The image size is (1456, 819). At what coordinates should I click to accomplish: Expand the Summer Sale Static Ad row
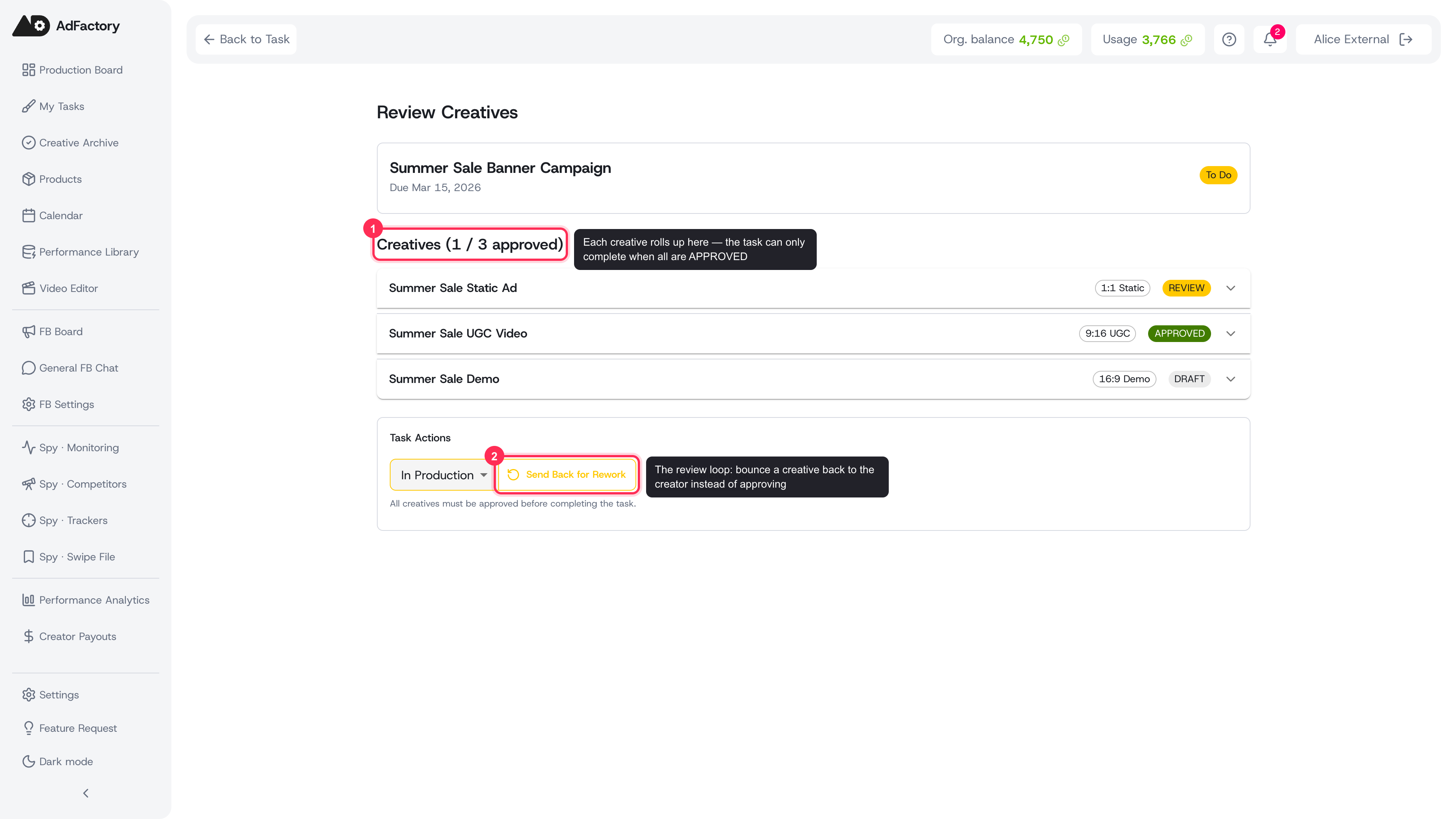pos(1230,288)
